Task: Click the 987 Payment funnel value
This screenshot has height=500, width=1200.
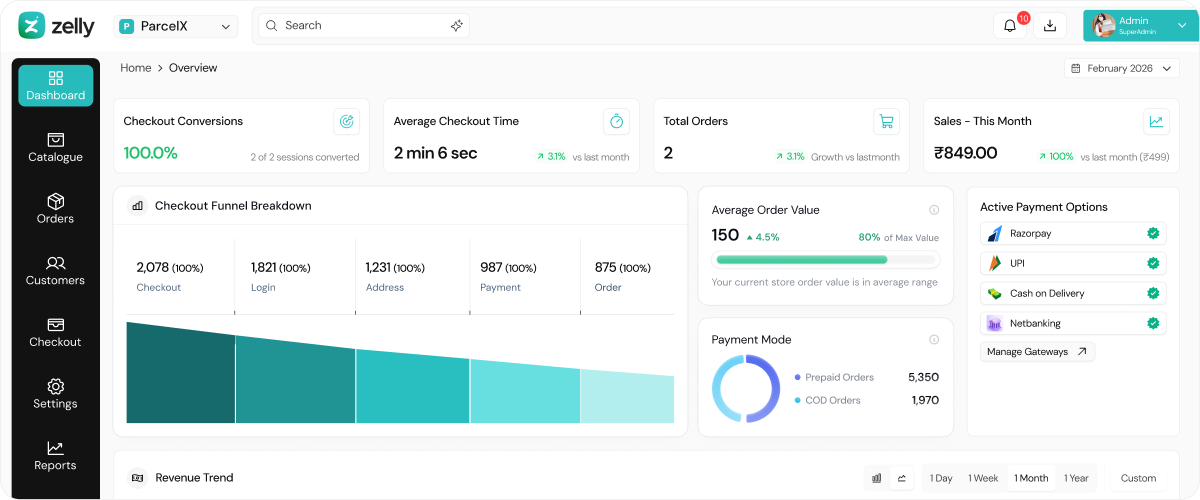Action: [508, 268]
